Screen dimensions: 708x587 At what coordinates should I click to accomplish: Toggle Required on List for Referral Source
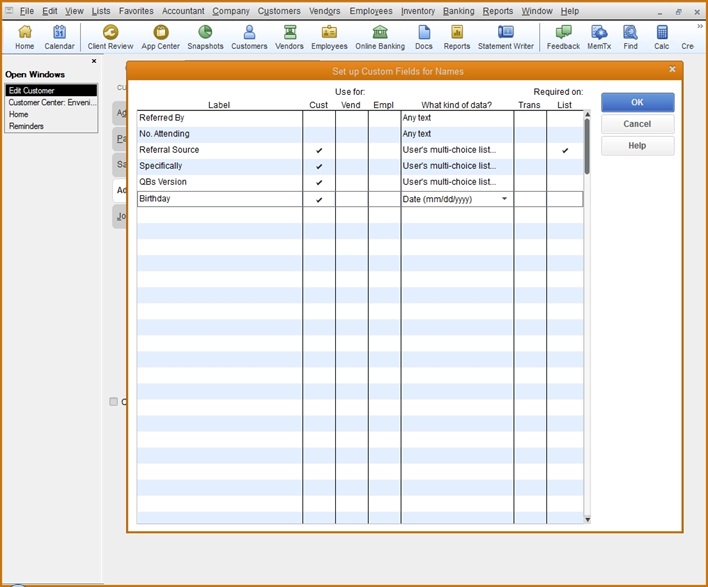(x=565, y=150)
